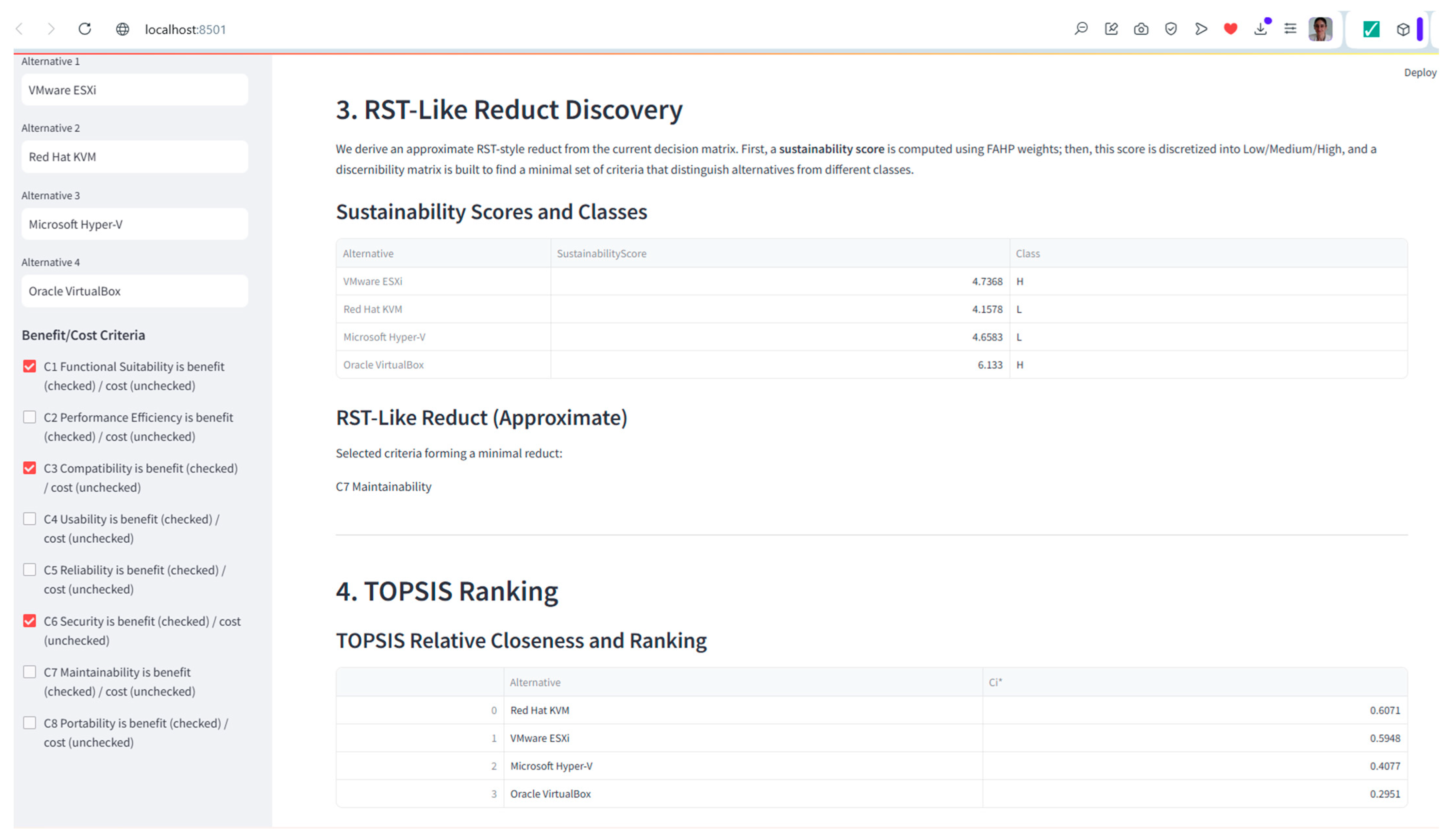The image size is (1450, 840).
Task: Click the zoom-out magnifier icon
Action: 1081,29
